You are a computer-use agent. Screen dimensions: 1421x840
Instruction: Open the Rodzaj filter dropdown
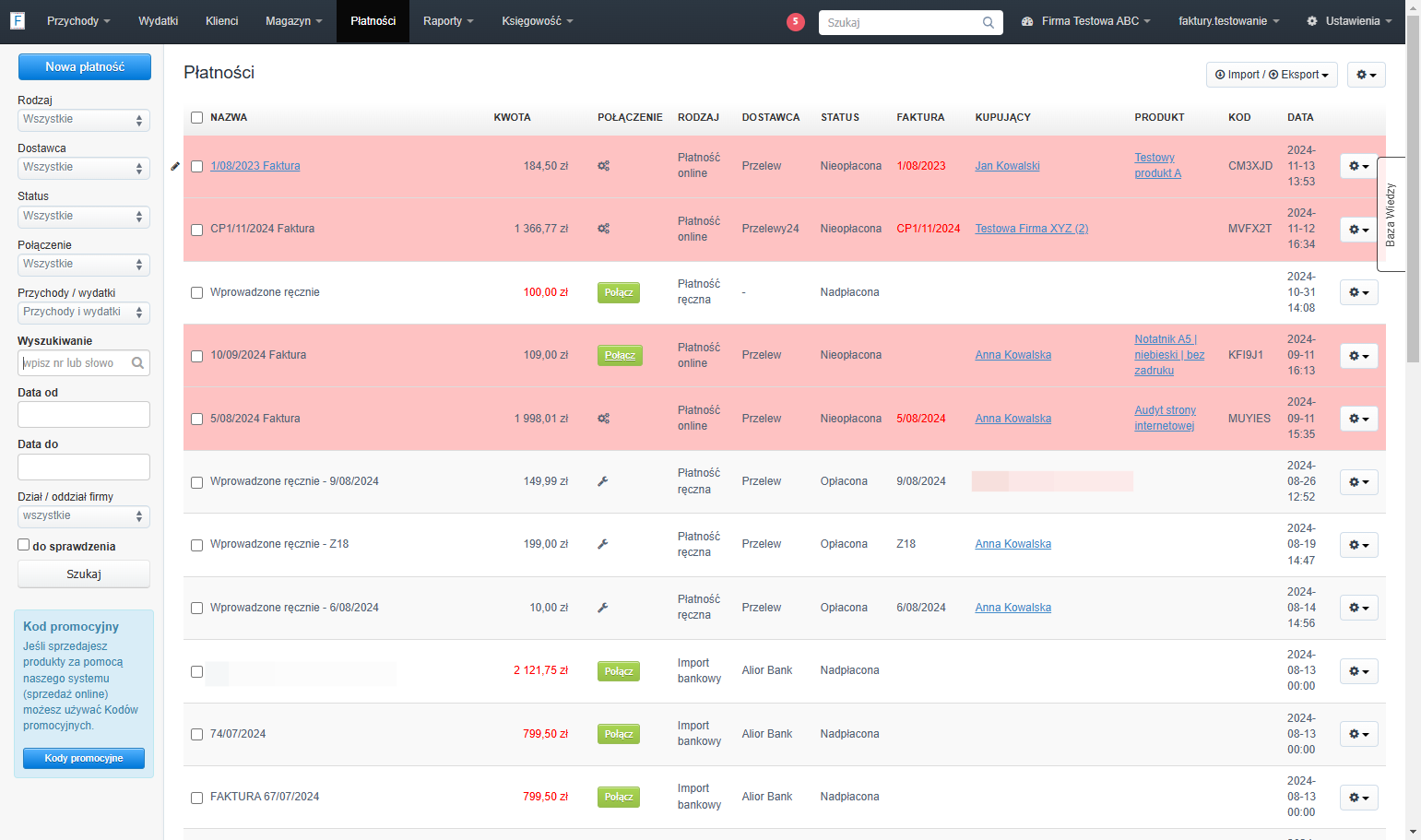(x=84, y=120)
